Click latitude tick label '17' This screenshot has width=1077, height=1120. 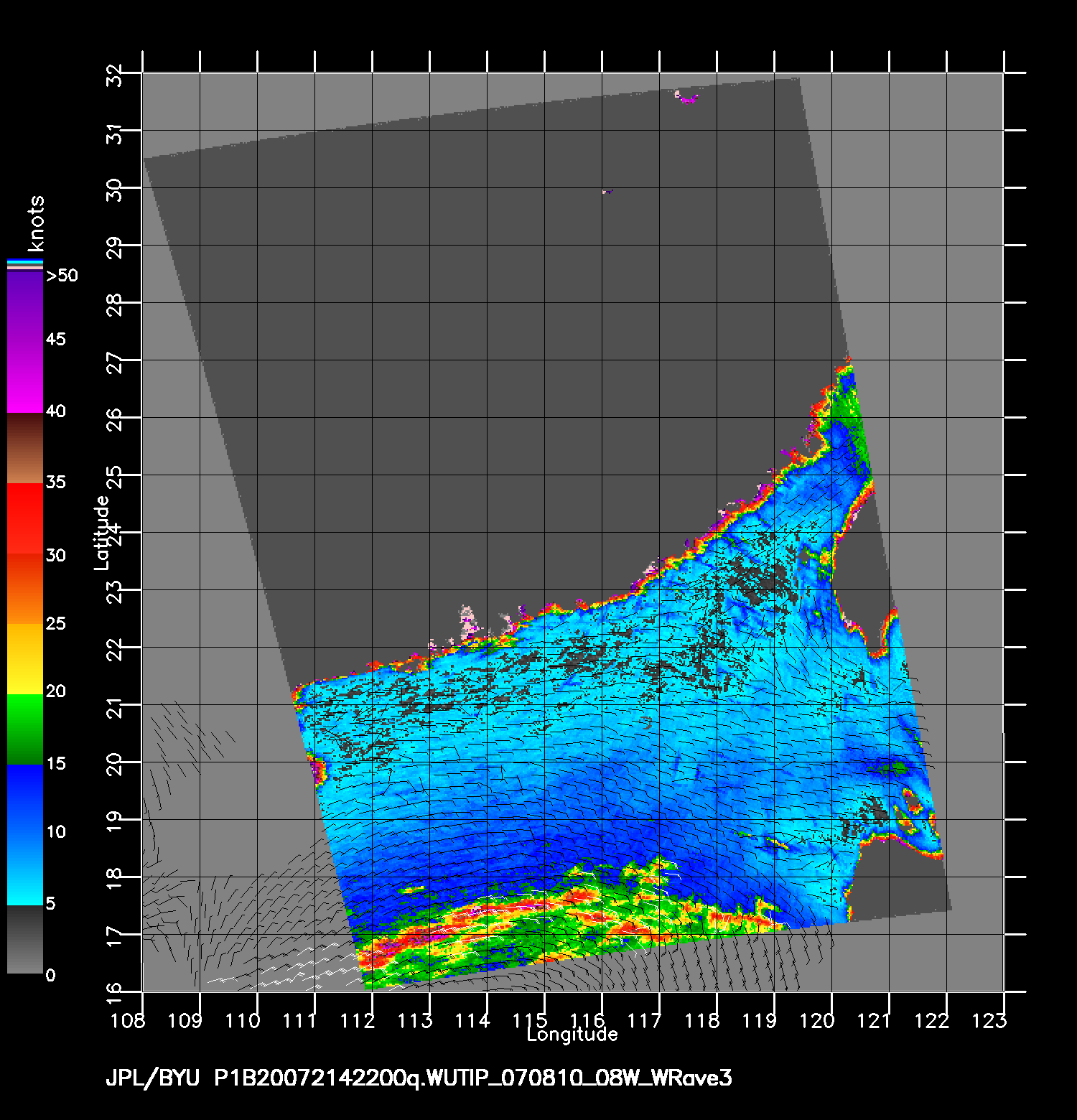point(113,938)
